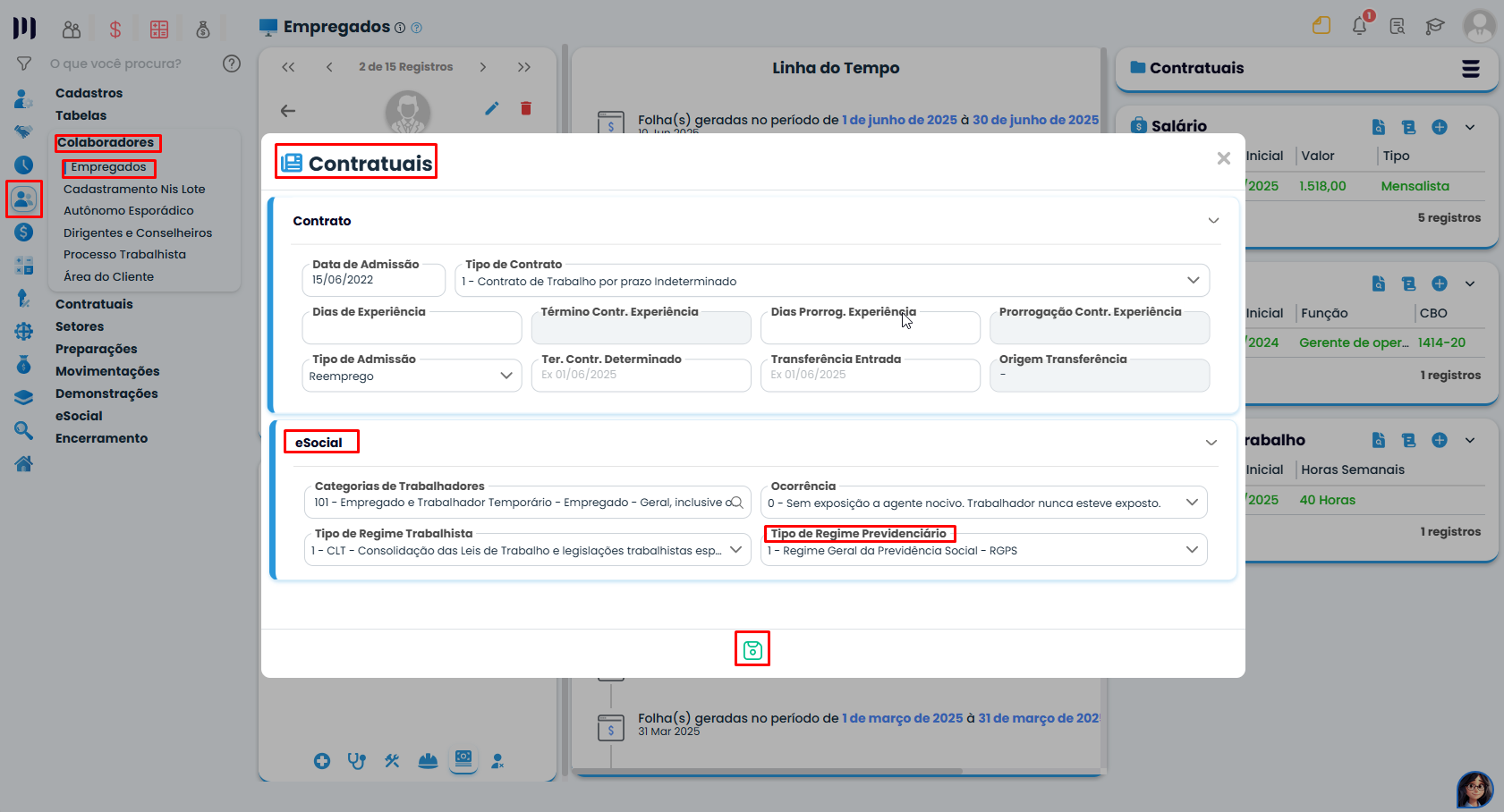The width and height of the screenshot is (1504, 812).
Task: Open the user profile avatar
Action: pyautogui.click(x=1480, y=25)
